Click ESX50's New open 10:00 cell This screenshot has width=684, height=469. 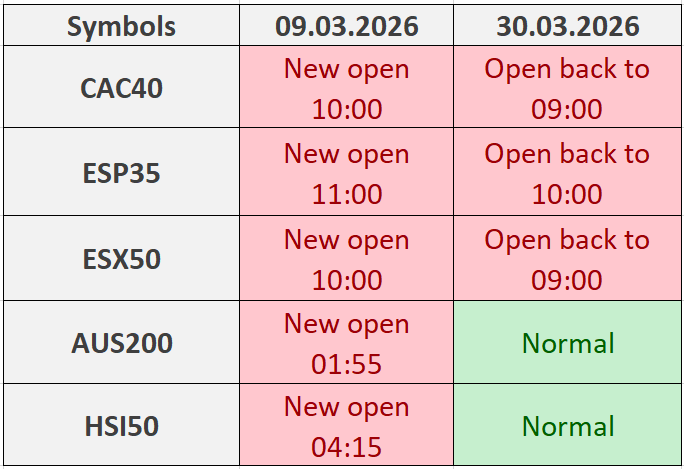(346, 259)
